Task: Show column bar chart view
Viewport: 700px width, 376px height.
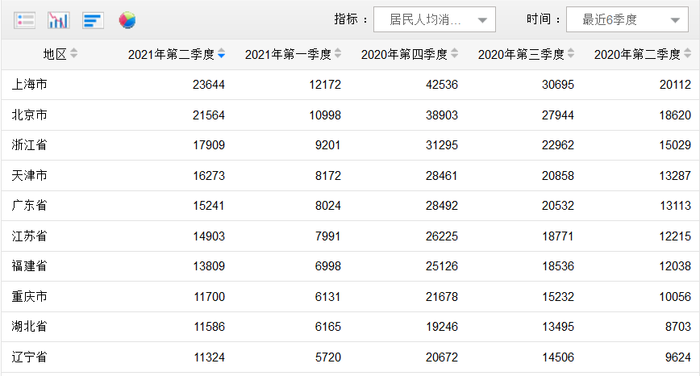Action: [x=58, y=20]
